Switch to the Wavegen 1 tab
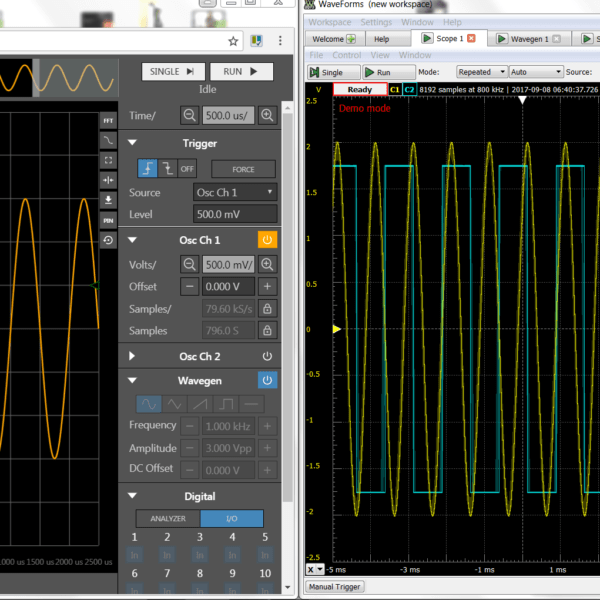Image resolution: width=600 pixels, height=600 pixels. click(529, 39)
